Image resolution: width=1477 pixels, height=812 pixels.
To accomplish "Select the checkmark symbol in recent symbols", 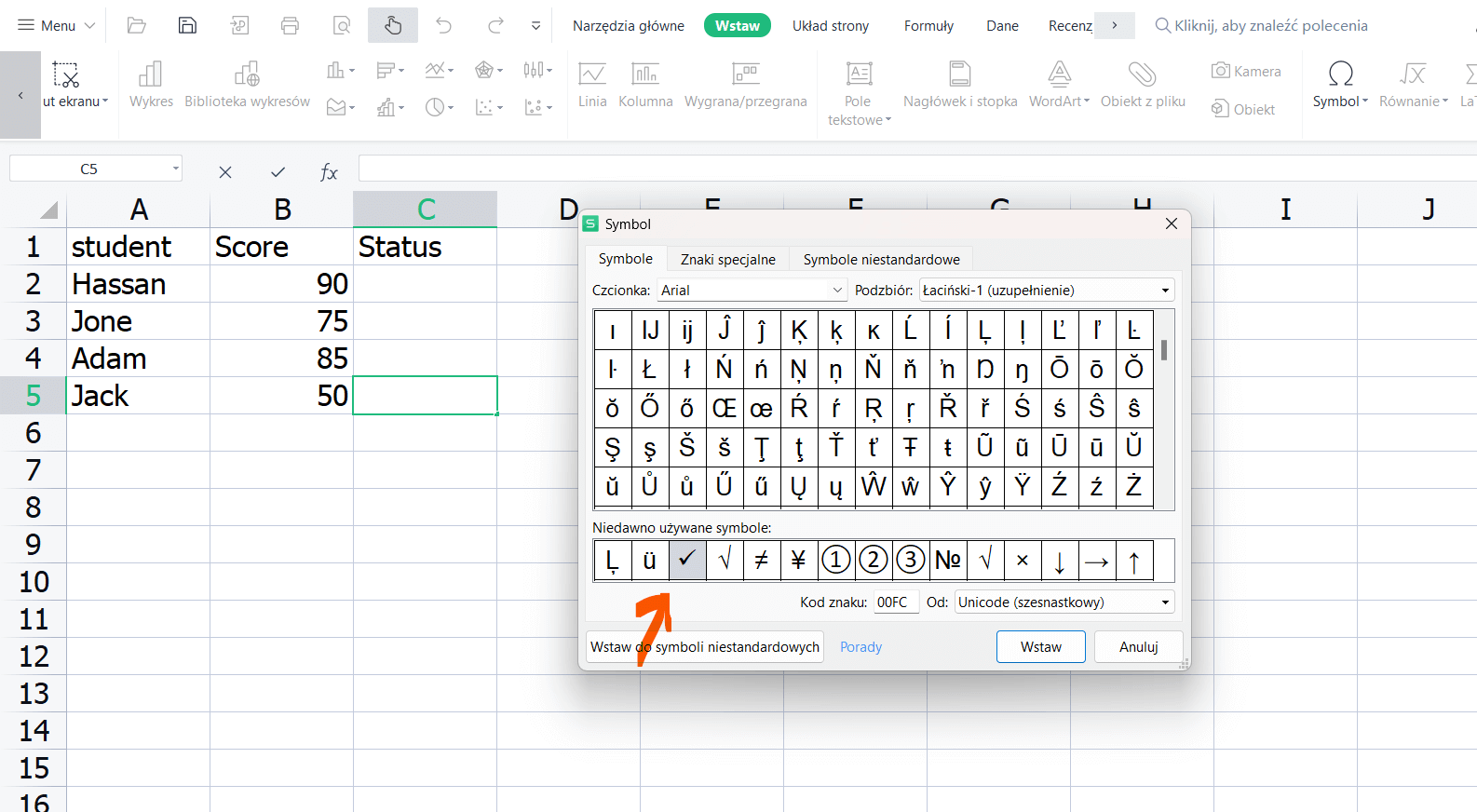I will click(x=687, y=560).
